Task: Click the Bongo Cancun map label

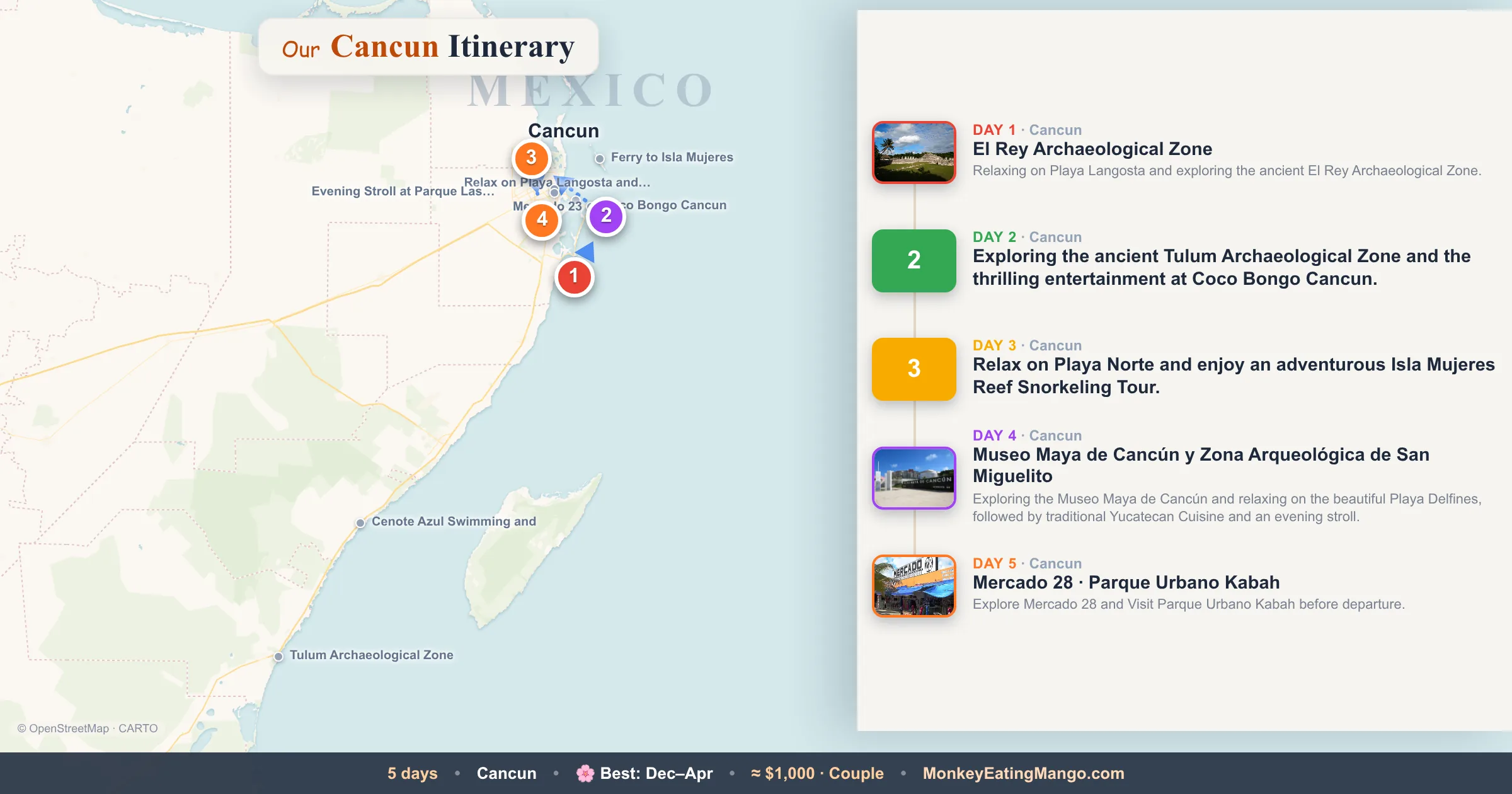Action: [x=675, y=205]
